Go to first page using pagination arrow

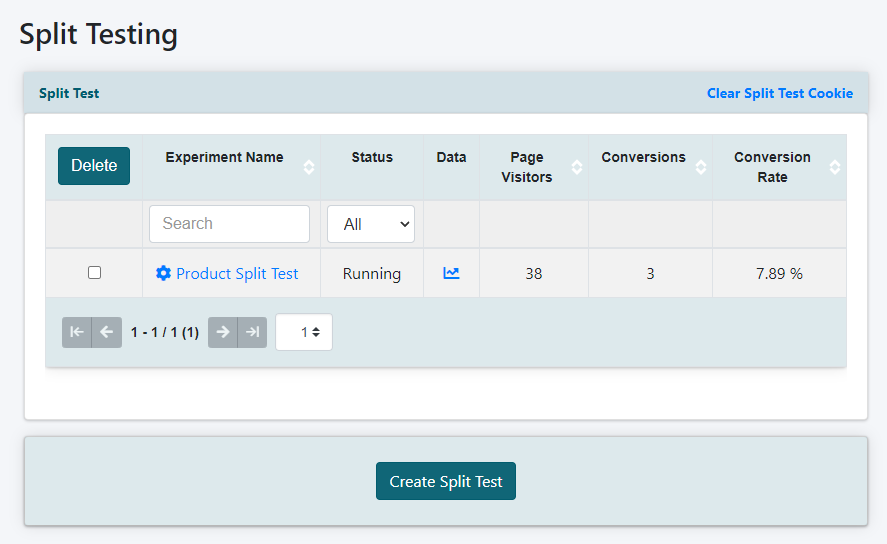coord(77,332)
